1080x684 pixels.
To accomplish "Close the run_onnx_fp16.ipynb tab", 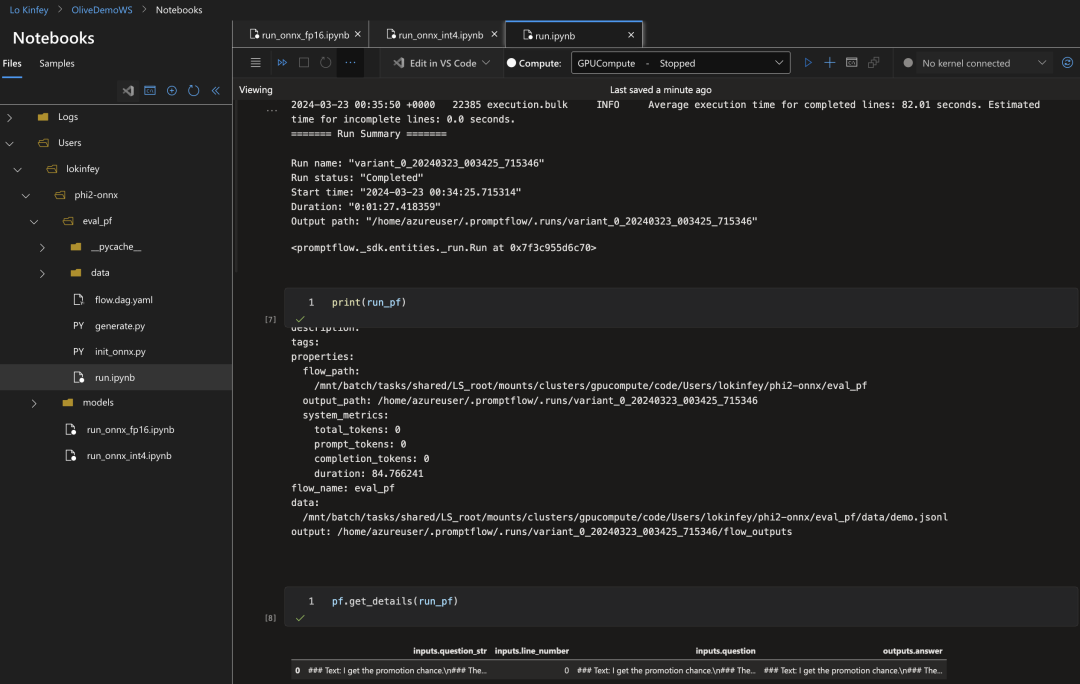I will 357,34.
